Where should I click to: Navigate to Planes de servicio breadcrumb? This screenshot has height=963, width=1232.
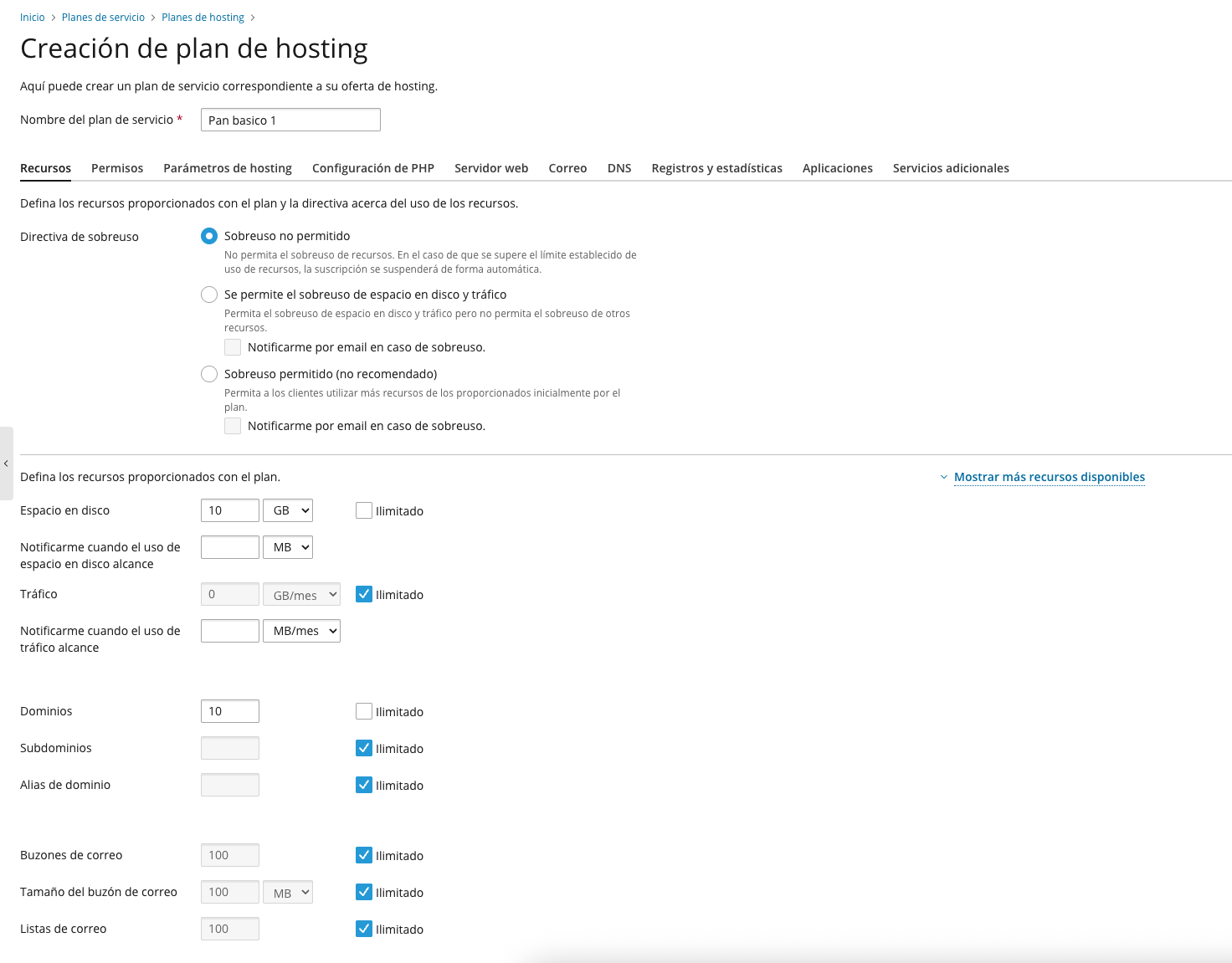(103, 18)
